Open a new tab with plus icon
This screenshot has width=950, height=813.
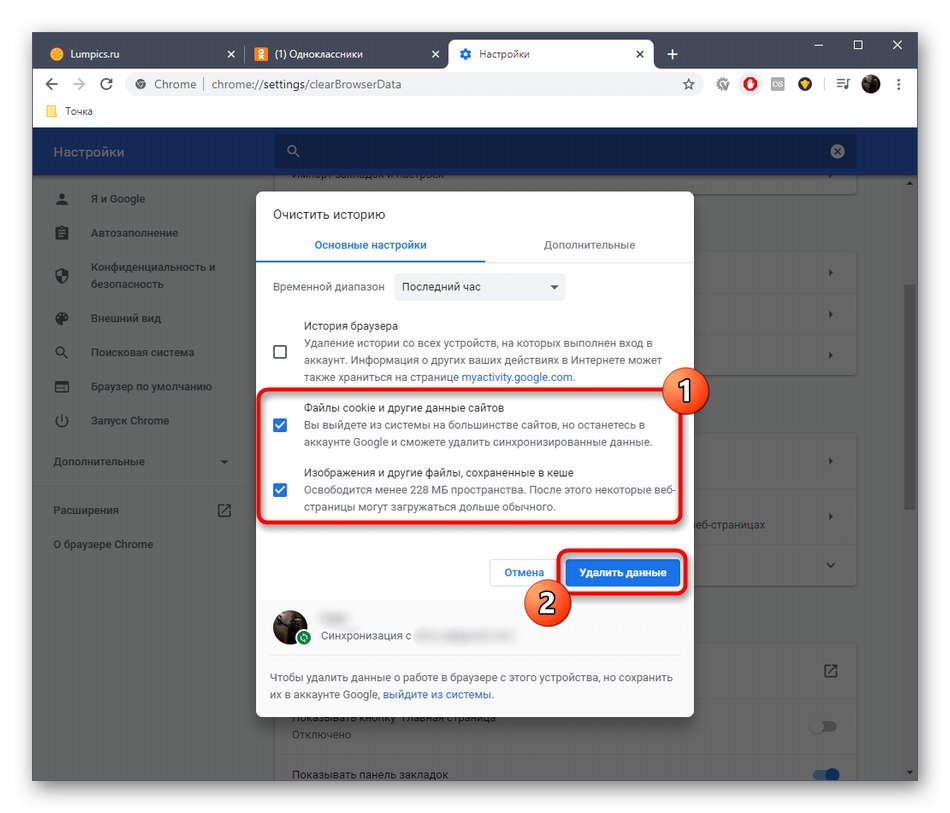point(672,54)
